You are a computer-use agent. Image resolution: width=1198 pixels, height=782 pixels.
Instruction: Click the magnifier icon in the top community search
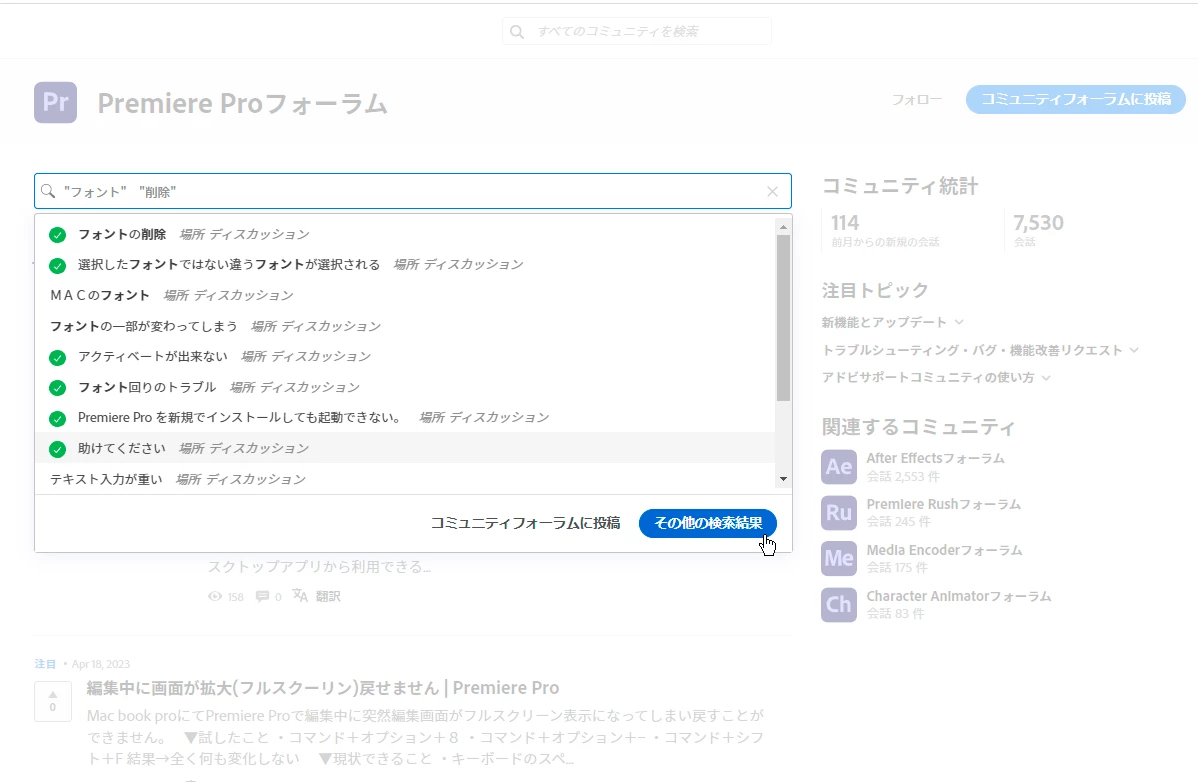(x=517, y=32)
